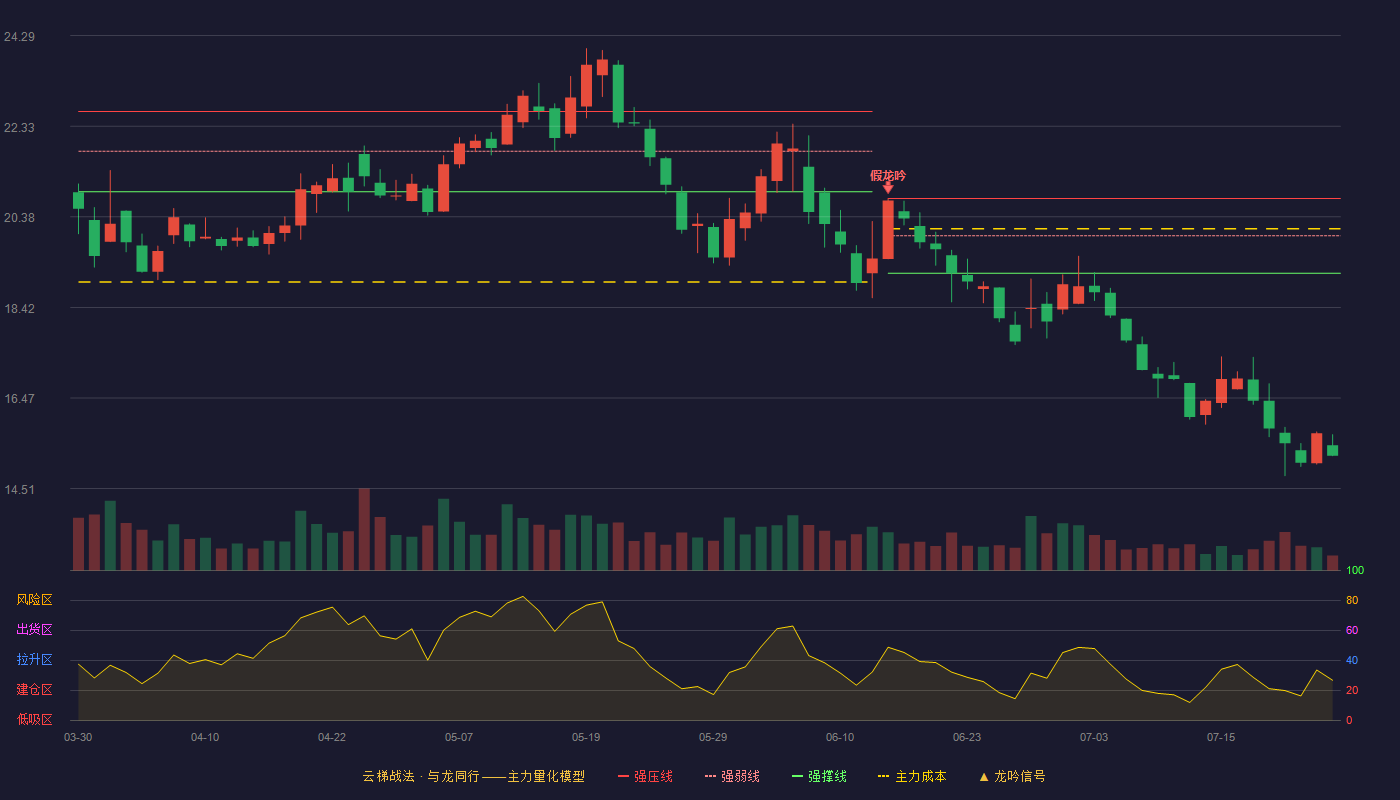
Task: Click the dotted 强弱线 legend line icon
Action: click(x=710, y=776)
